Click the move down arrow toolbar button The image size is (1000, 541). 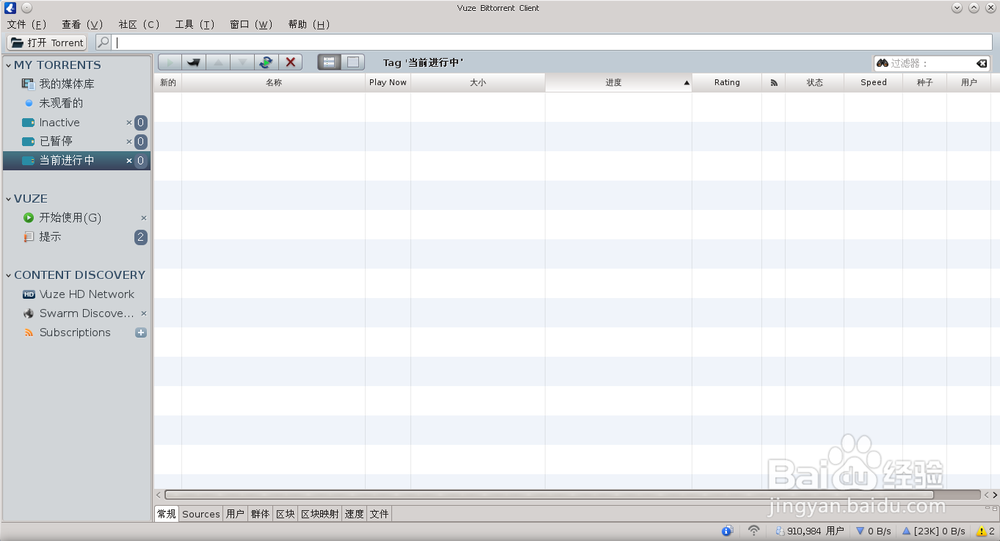[x=242, y=63]
